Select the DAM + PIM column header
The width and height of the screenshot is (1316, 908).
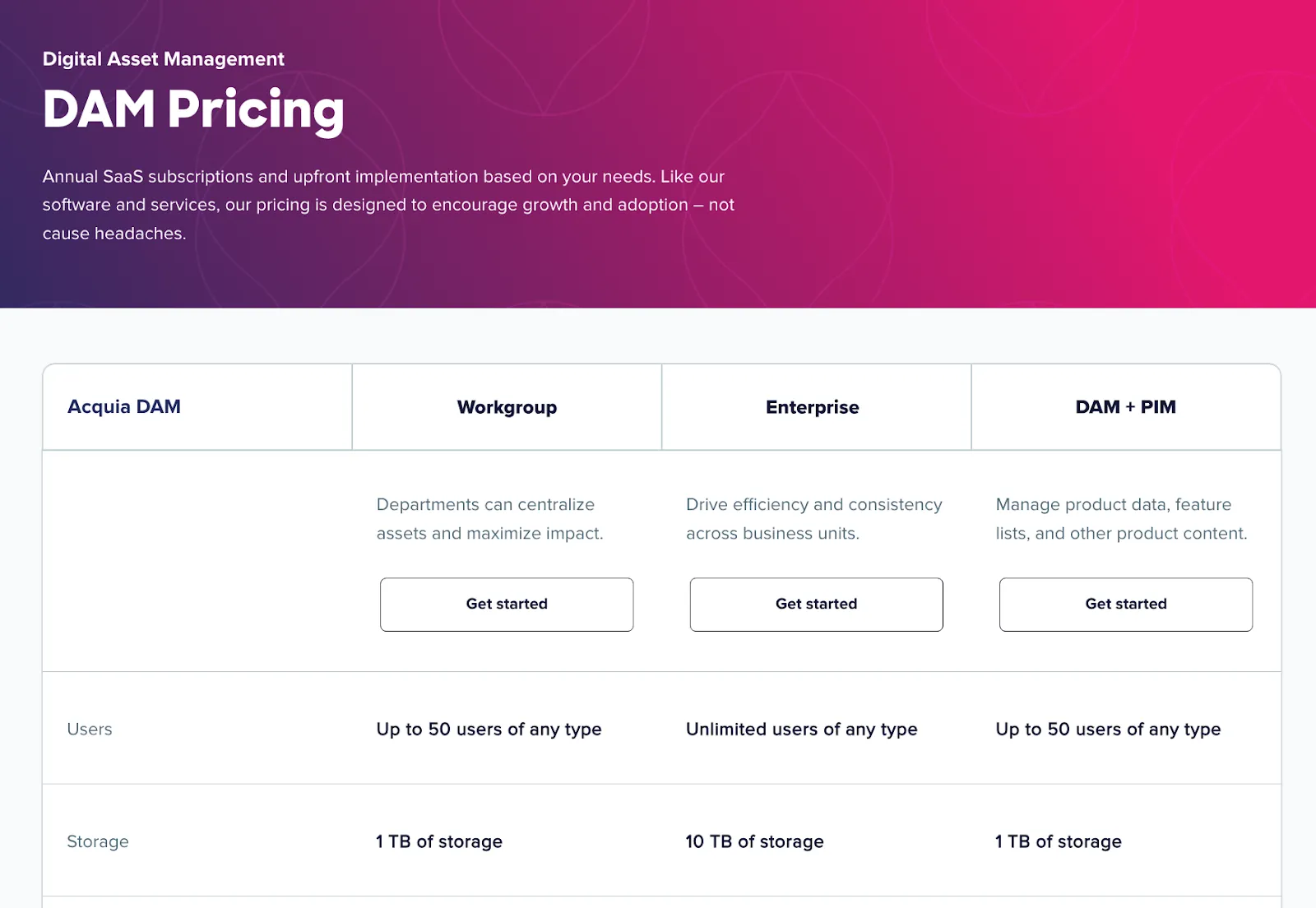pos(1125,406)
